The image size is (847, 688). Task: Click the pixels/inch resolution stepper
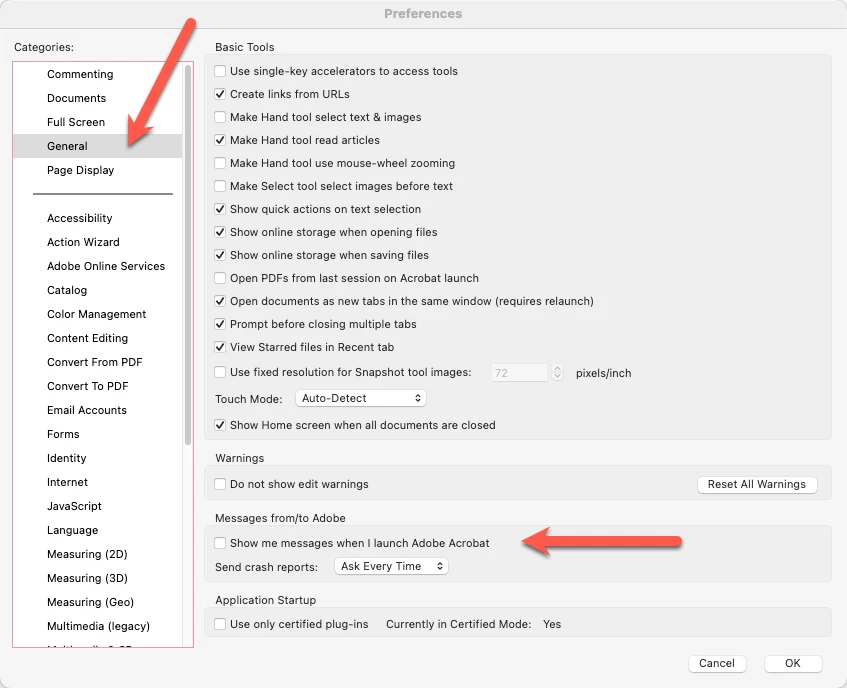coord(557,373)
